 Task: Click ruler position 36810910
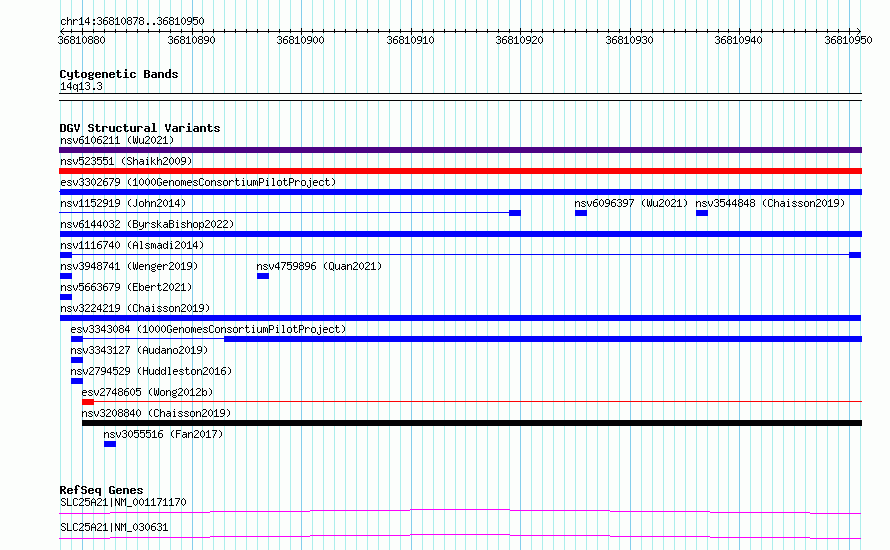410,40
